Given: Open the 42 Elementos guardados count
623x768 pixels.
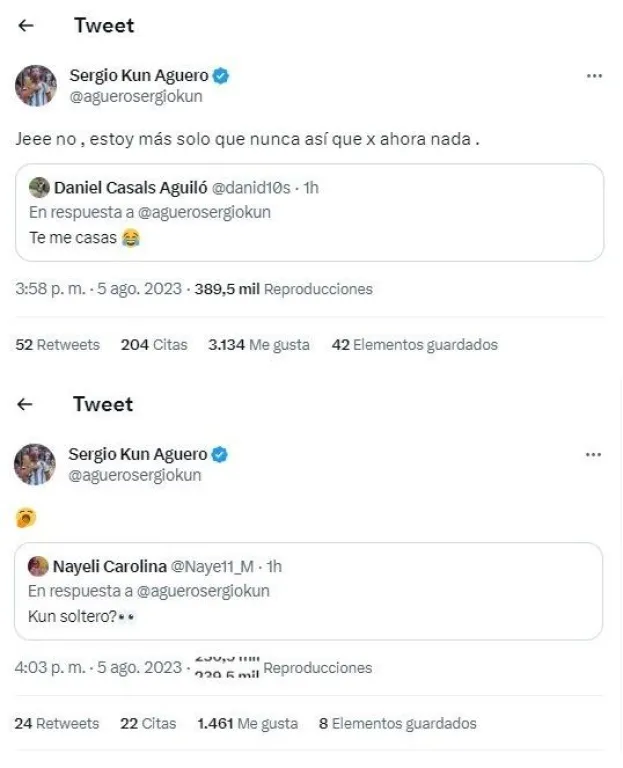Looking at the screenshot, I should (x=414, y=345).
